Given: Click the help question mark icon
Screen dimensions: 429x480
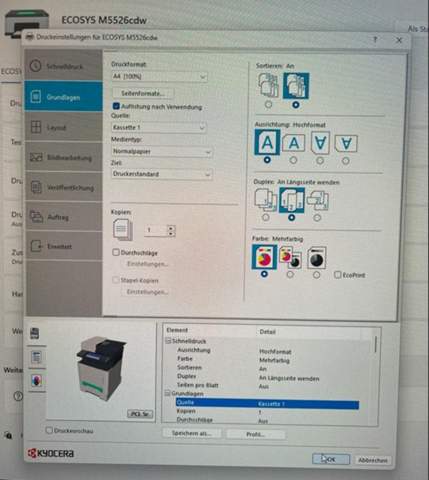Looking at the screenshot, I should [x=375, y=40].
